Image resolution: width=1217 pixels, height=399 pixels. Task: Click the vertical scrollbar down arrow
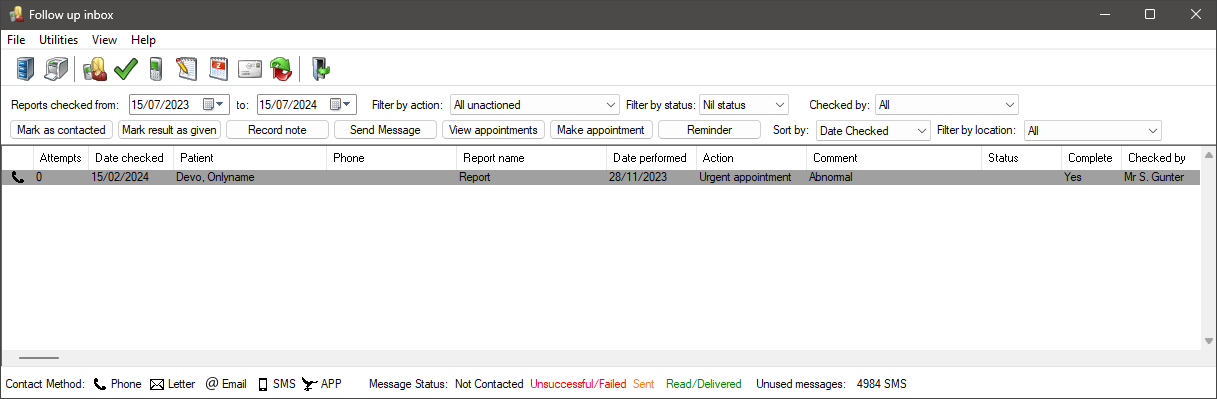[1208, 341]
